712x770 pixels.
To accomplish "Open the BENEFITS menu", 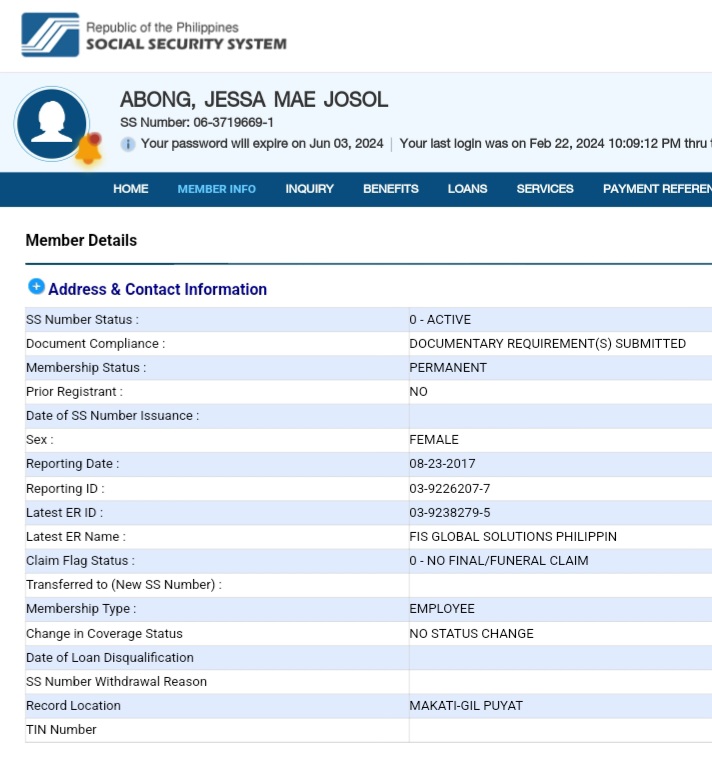I will coord(390,189).
